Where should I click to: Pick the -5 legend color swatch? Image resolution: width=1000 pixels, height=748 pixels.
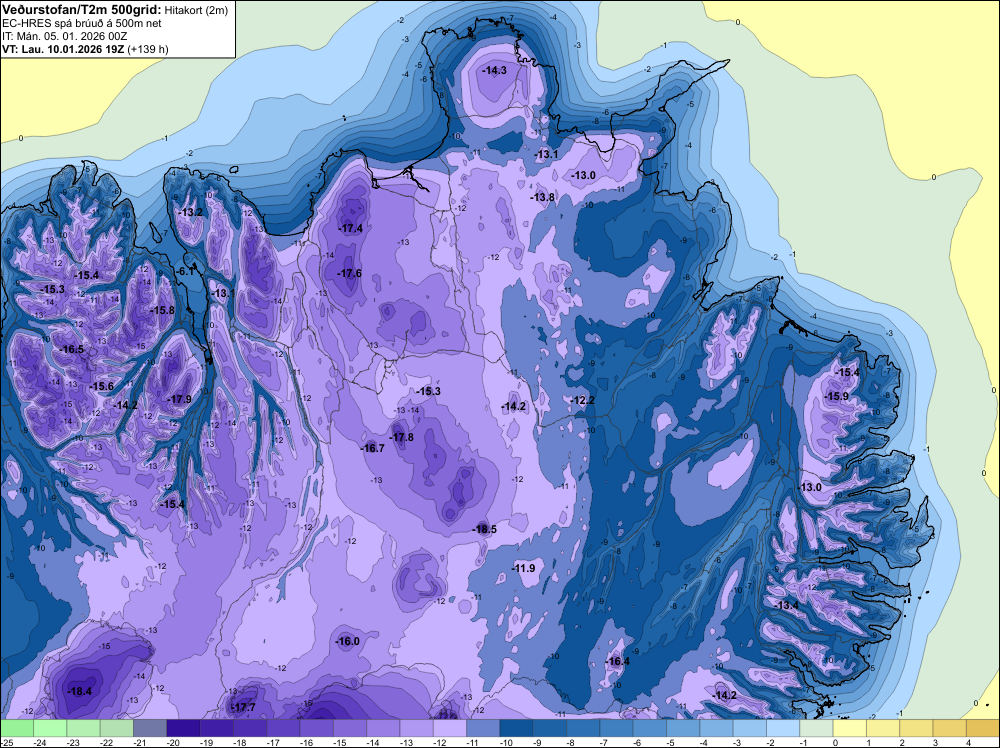(683, 728)
